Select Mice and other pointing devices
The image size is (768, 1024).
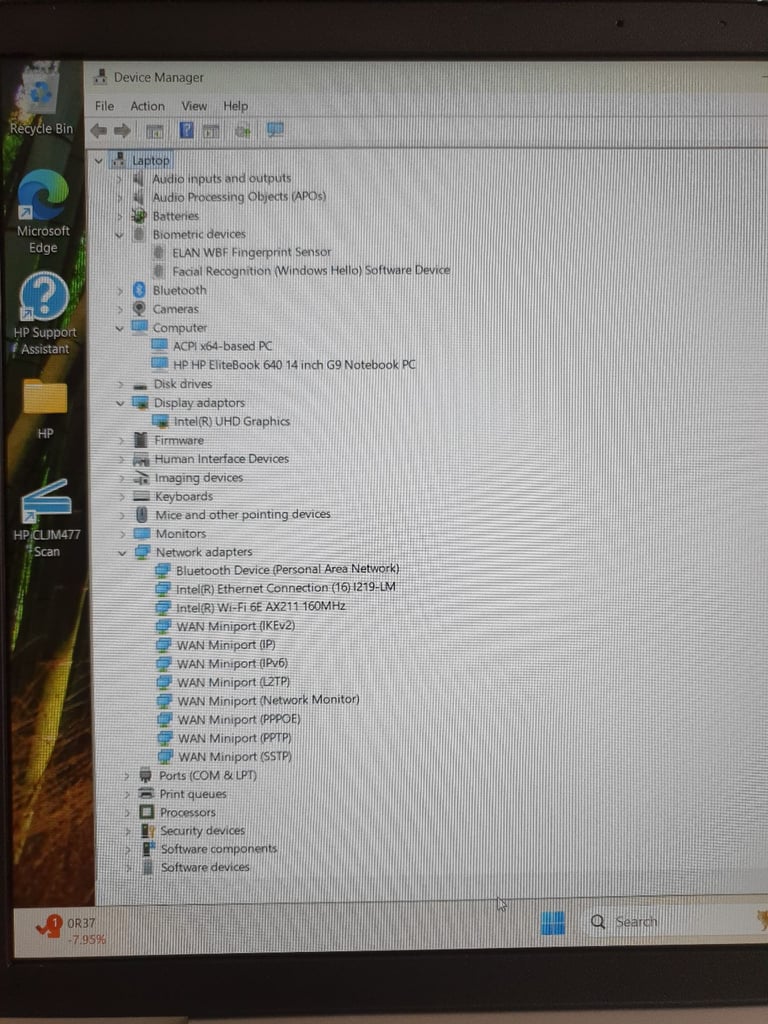(x=243, y=515)
